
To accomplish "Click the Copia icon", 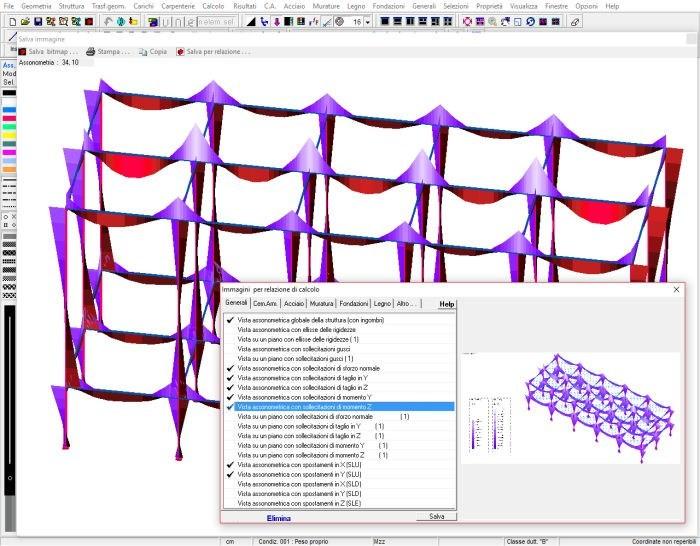I will click(143, 51).
